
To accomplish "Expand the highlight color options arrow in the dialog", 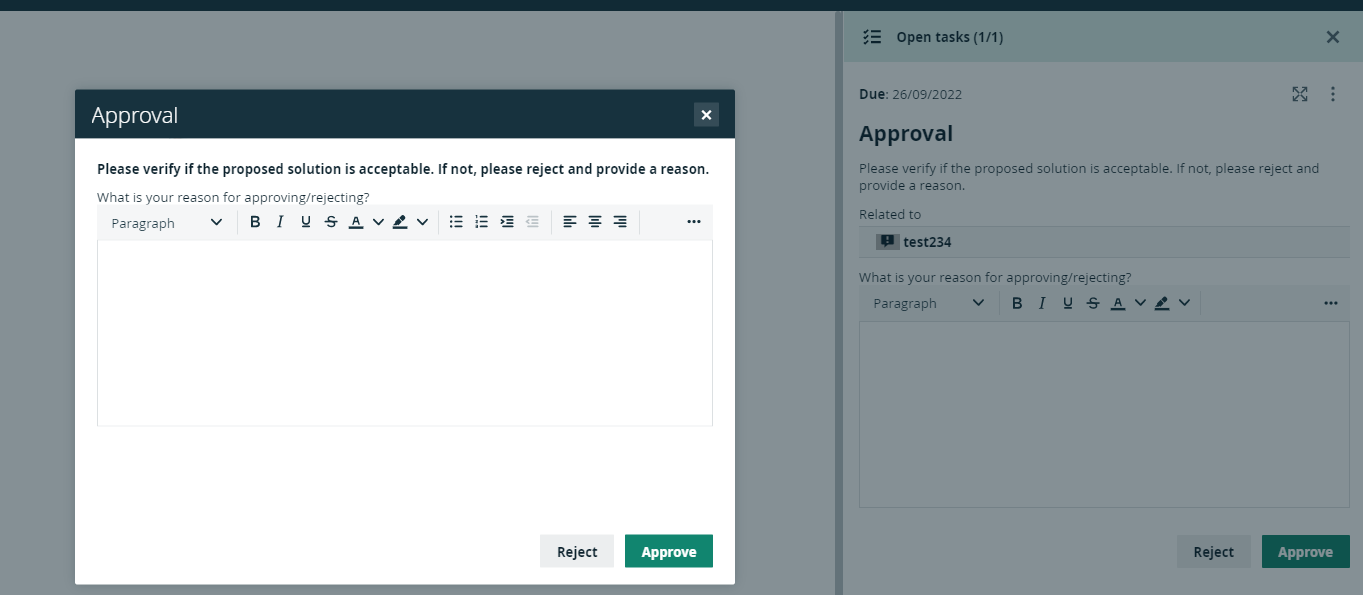I will click(x=422, y=222).
